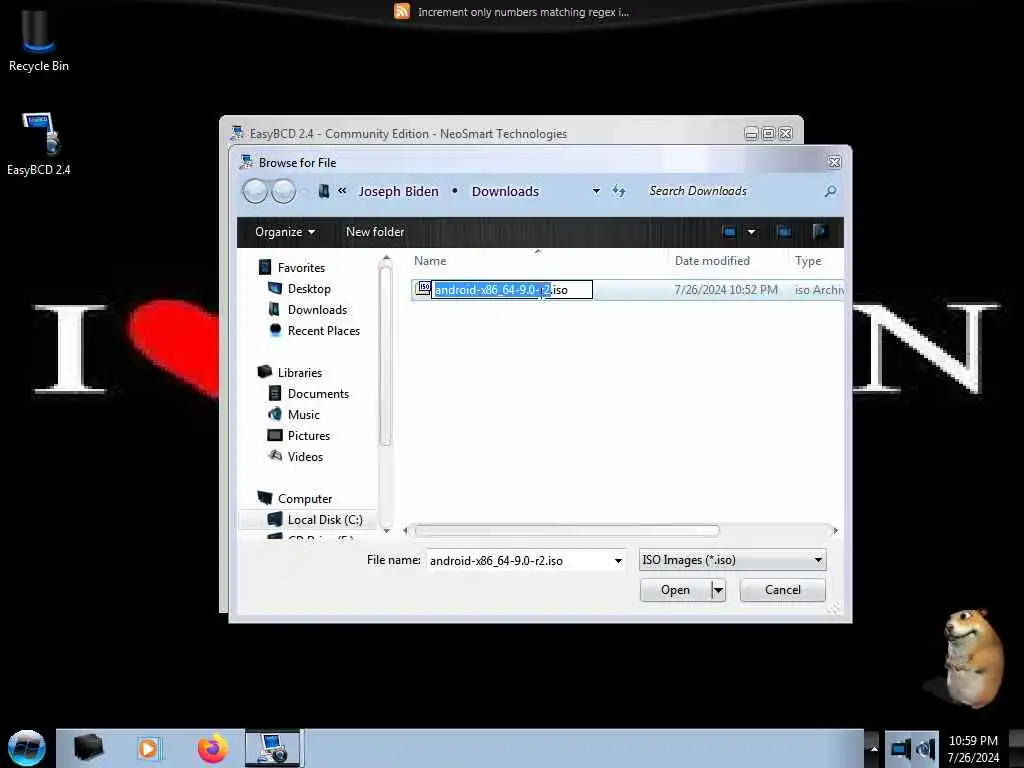1024x768 pixels.
Task: Select the EasyBCD 2.4 desktop shortcut
Action: [39, 144]
